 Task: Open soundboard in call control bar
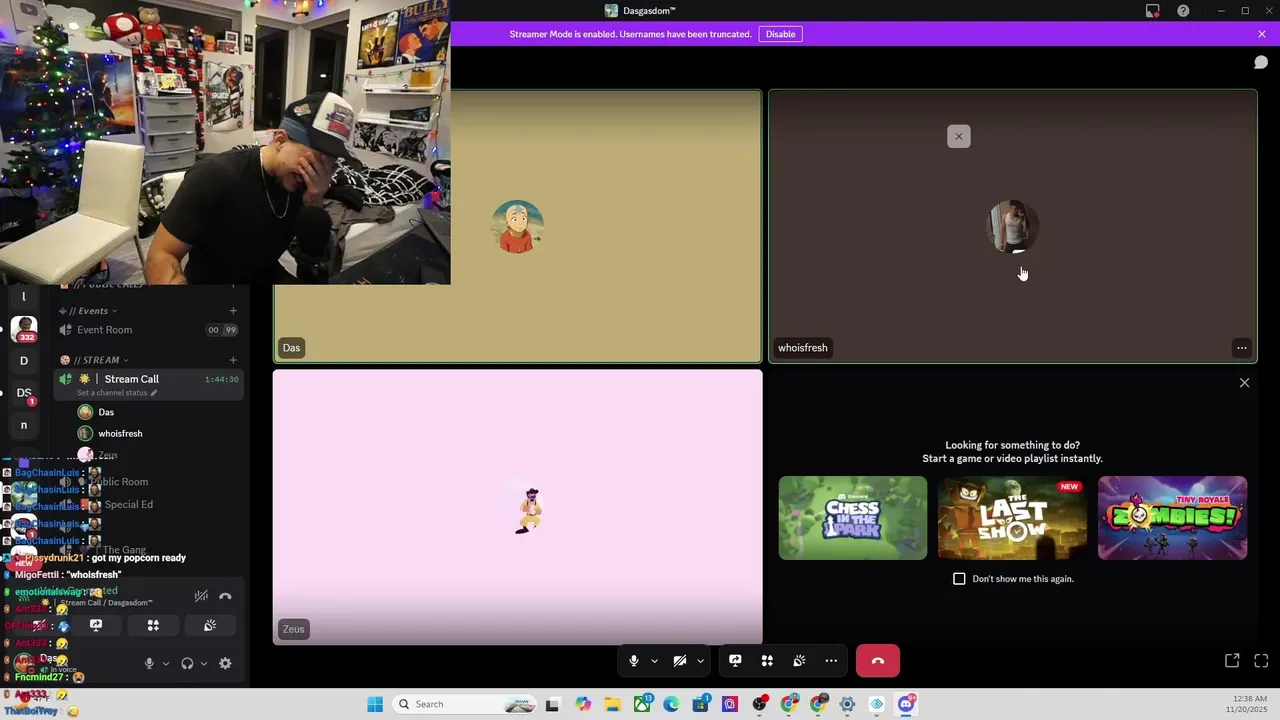coord(799,661)
